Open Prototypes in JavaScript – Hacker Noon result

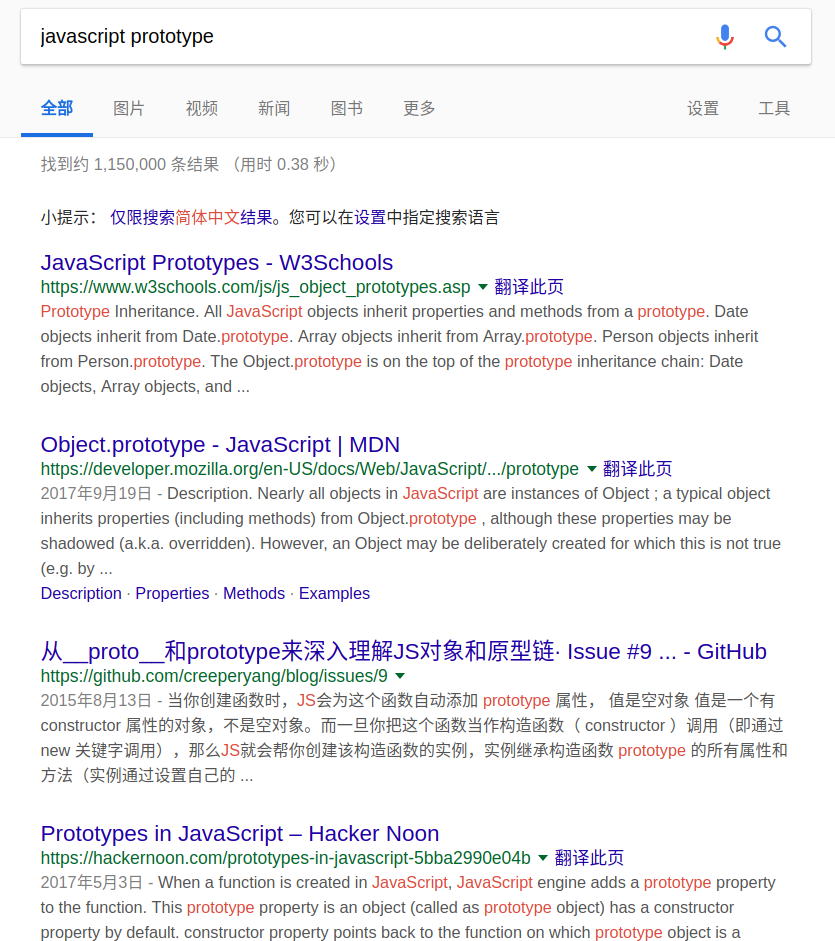click(x=240, y=834)
